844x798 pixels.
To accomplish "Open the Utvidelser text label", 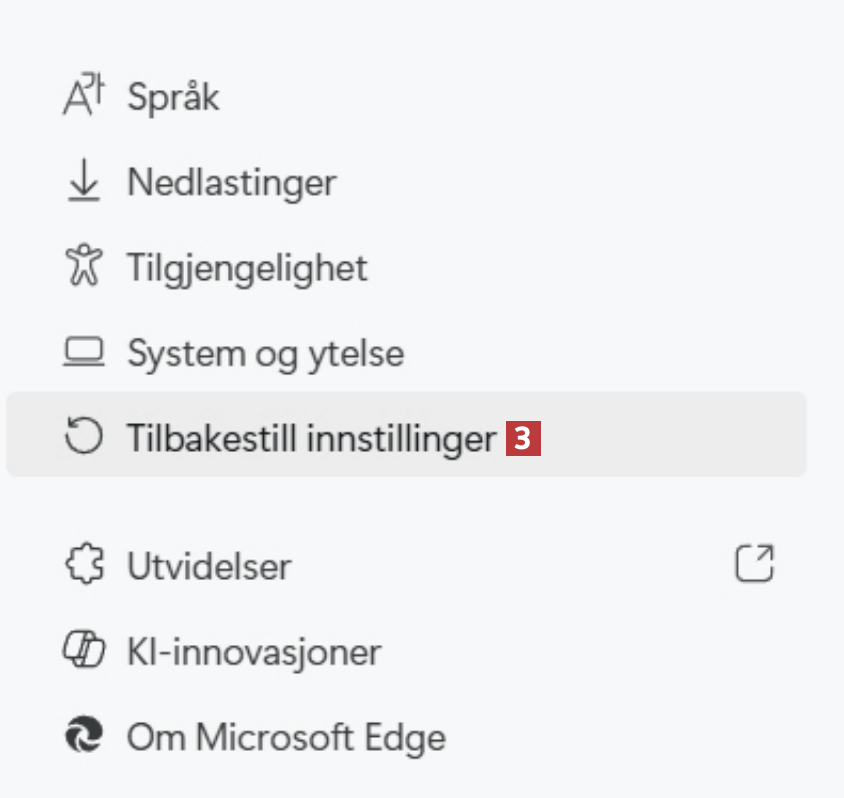I will coord(209,567).
